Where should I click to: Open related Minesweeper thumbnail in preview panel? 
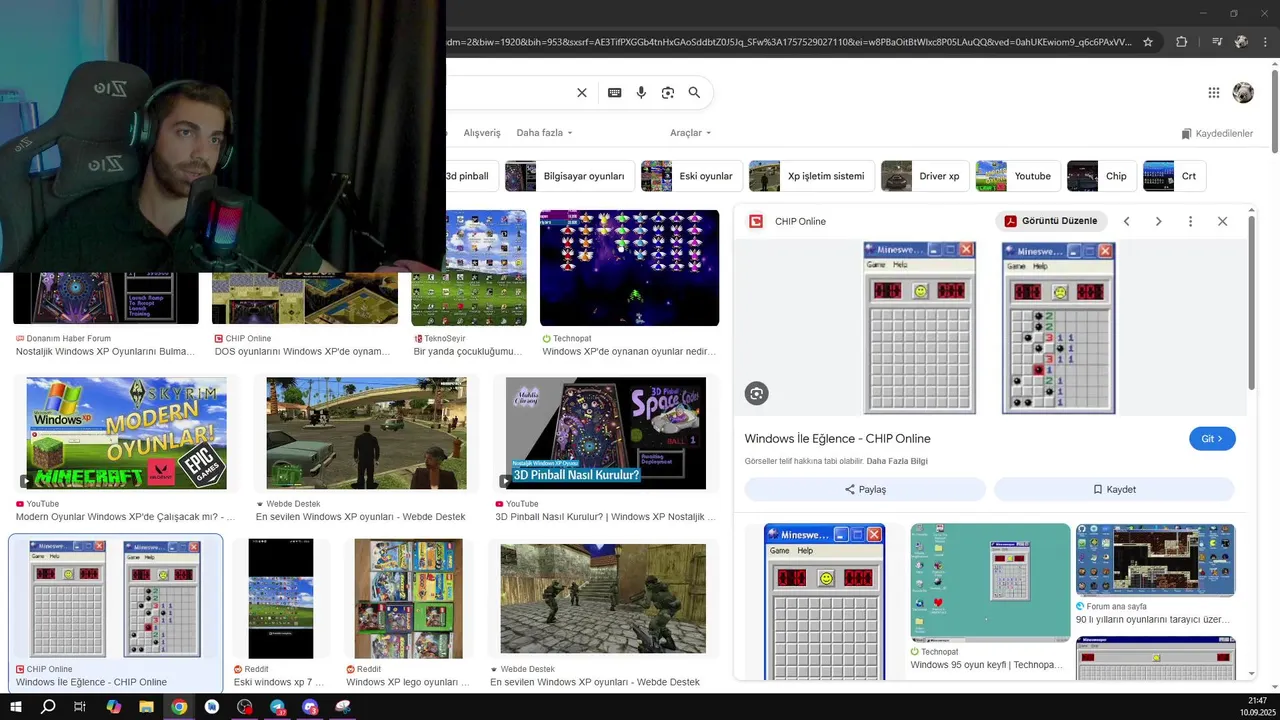[825, 601]
